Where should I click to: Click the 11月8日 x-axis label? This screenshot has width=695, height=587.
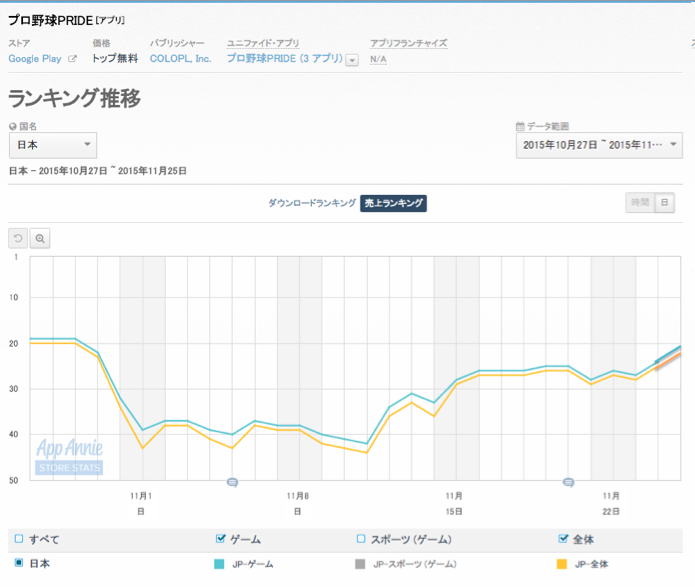pyautogui.click(x=297, y=504)
